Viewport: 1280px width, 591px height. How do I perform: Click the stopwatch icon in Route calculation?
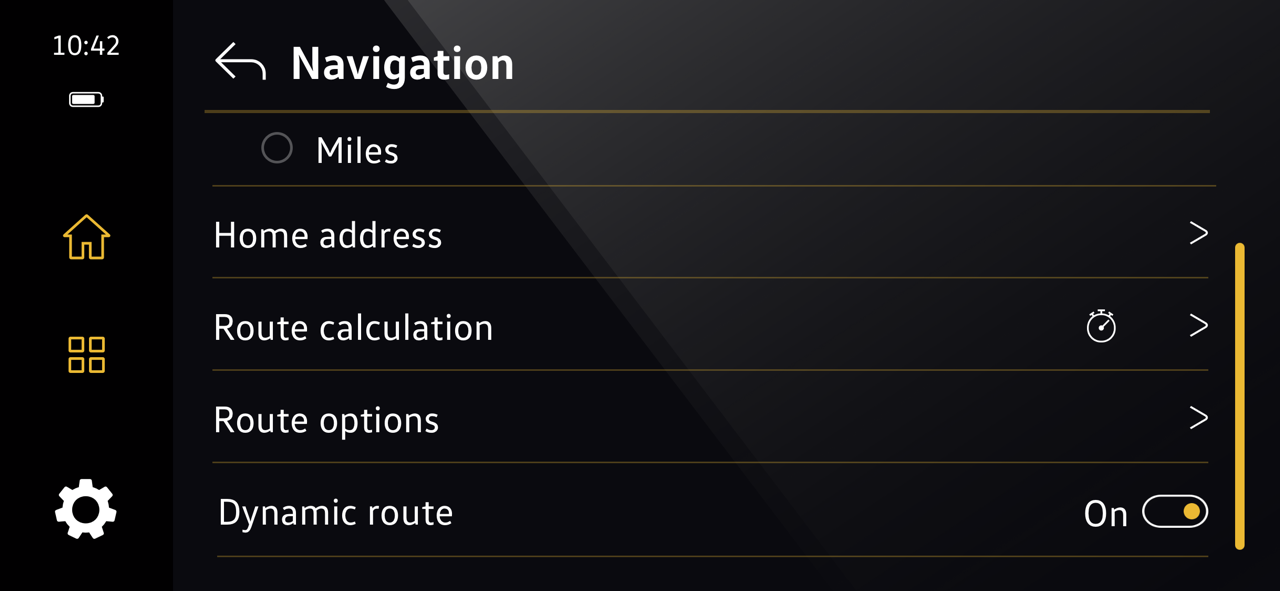pyautogui.click(x=1101, y=326)
